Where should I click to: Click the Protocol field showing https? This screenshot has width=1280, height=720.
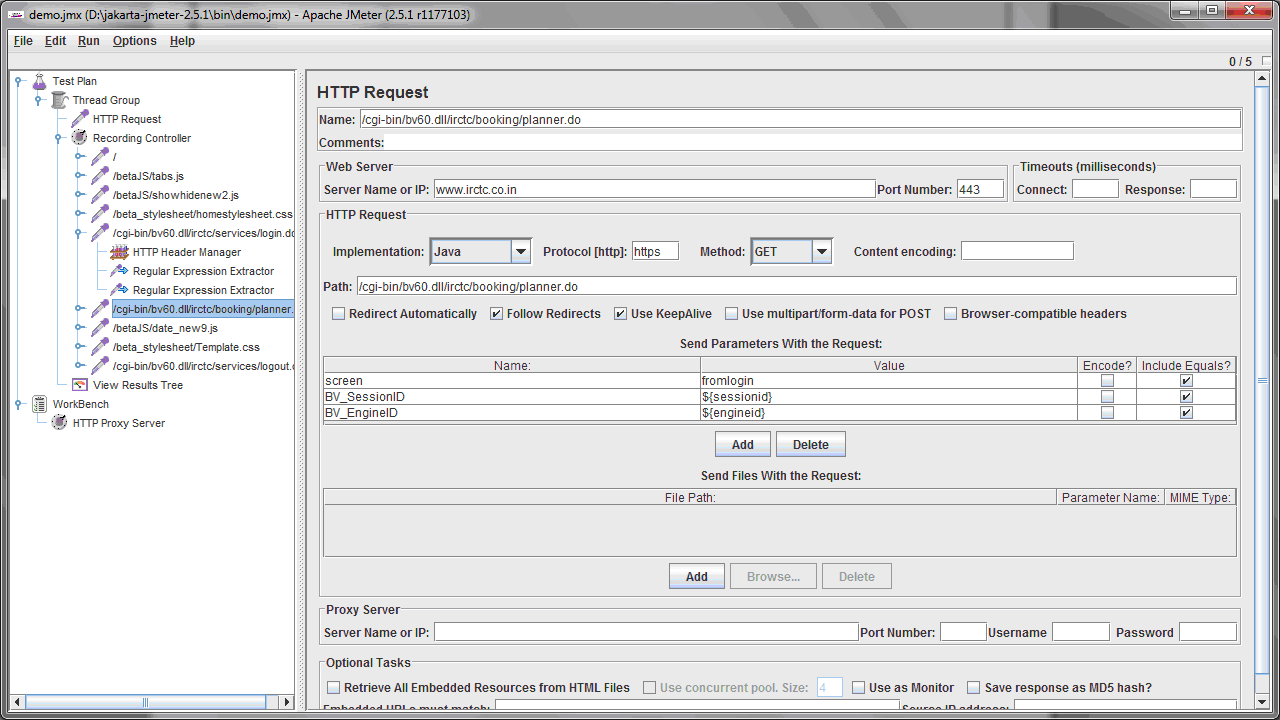click(655, 251)
